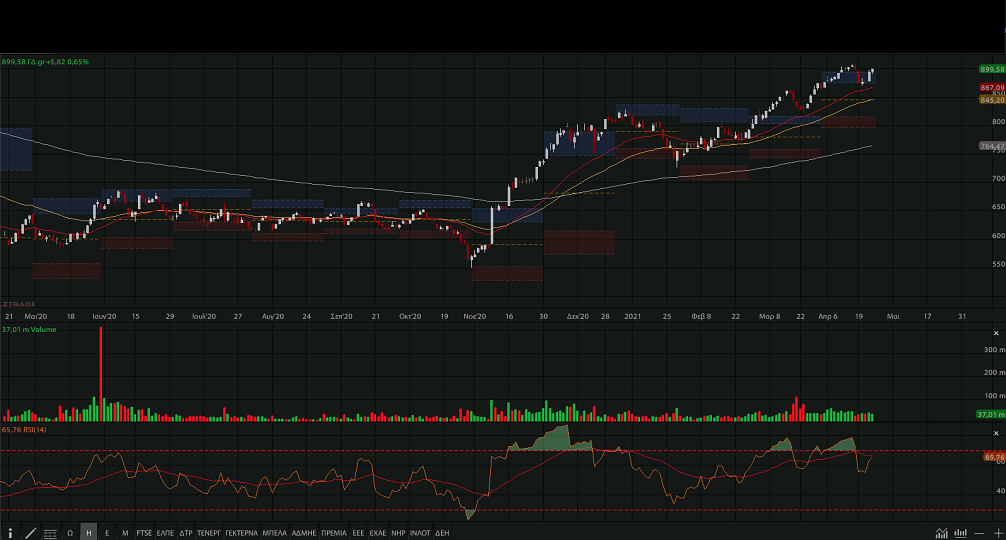Load the ΤΕΝΕΡΓ symbol chart
1006x540 pixels.
pyautogui.click(x=209, y=533)
